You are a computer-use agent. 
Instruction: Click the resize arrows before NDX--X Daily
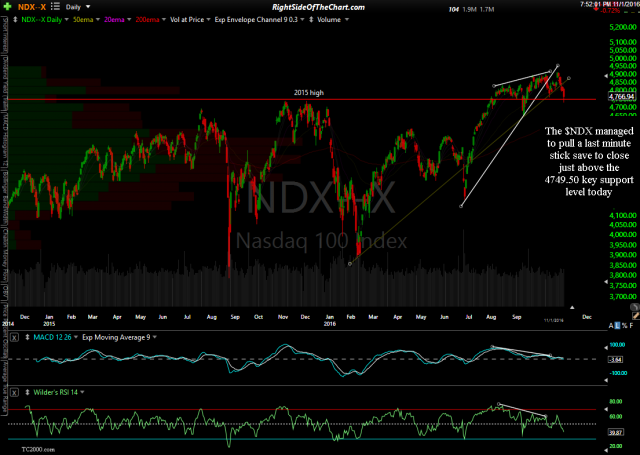15,19
